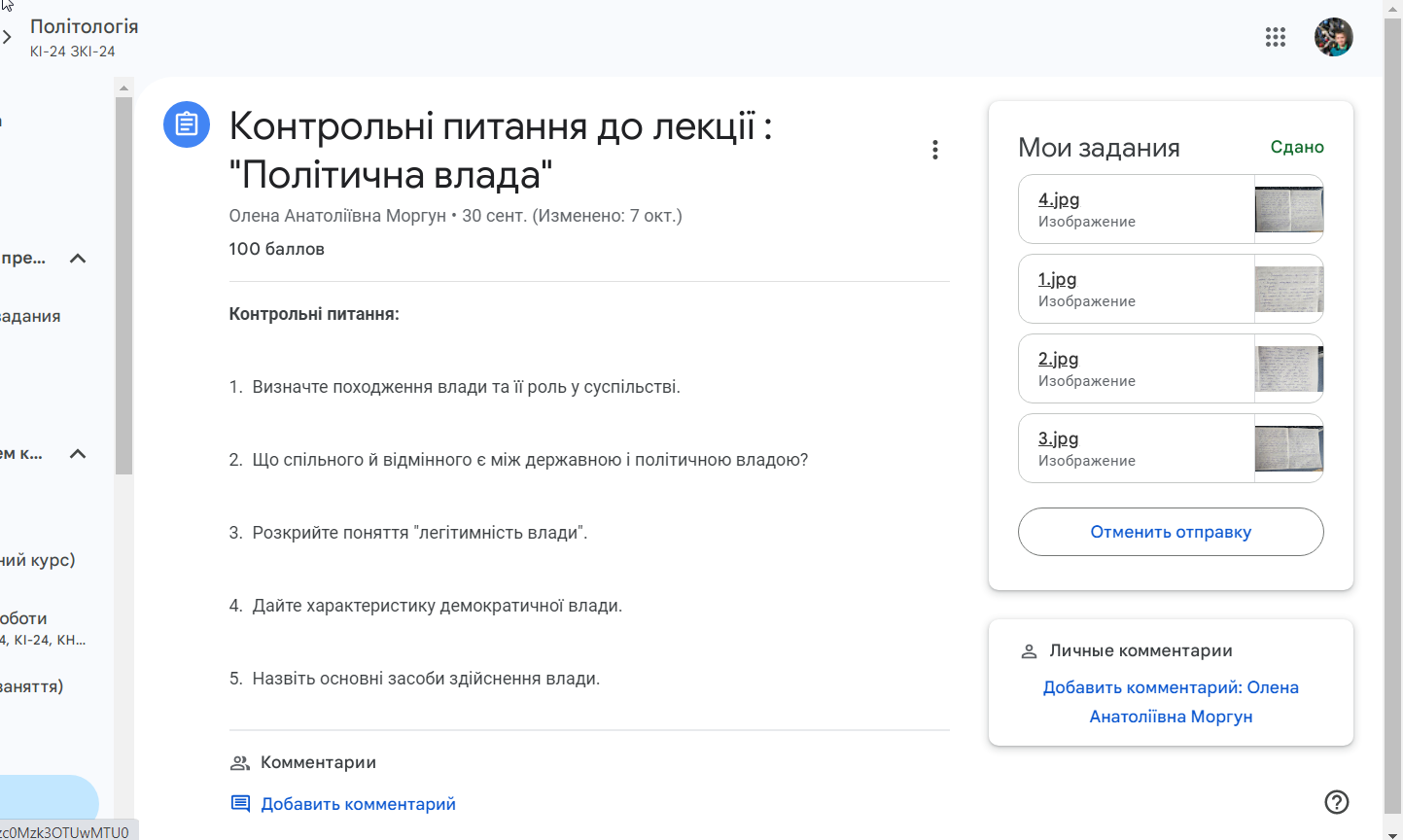This screenshot has width=1403, height=840.
Task: Click the class comment icon beside Добавить комментарий
Action: click(x=240, y=803)
